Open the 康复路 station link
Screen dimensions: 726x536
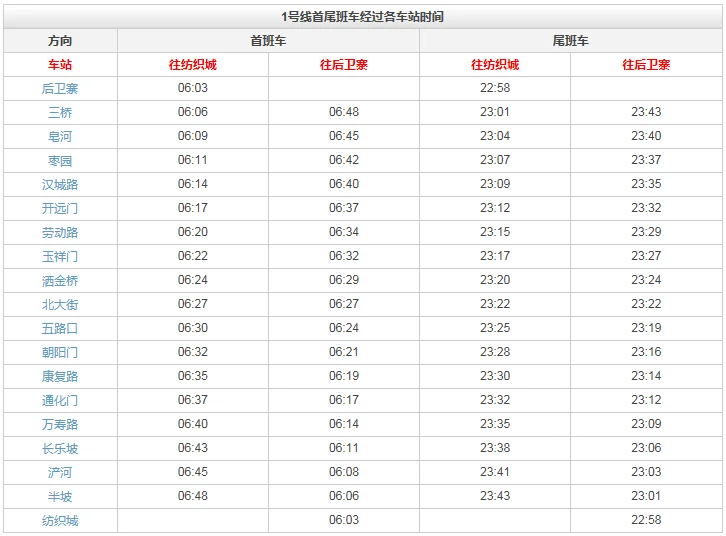pyautogui.click(x=60, y=376)
